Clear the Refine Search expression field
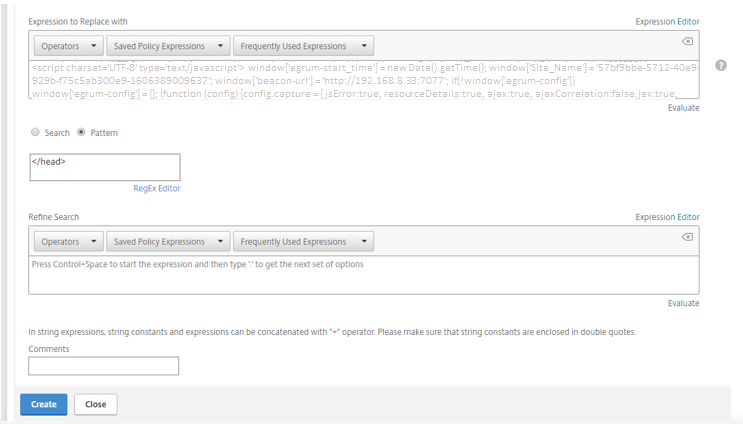The height and width of the screenshot is (424, 743). (x=687, y=237)
